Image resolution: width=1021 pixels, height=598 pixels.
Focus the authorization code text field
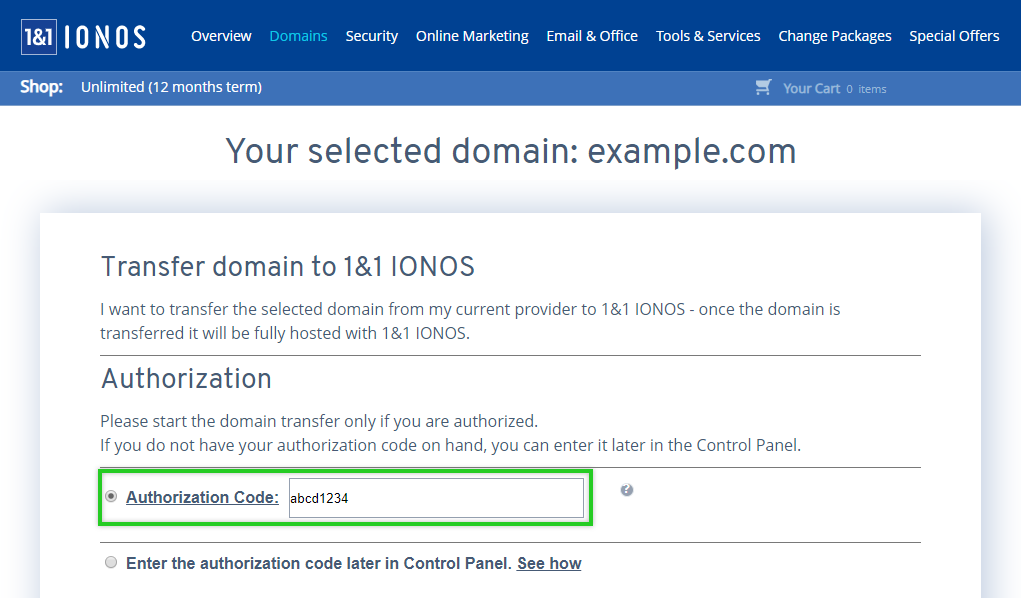click(436, 498)
